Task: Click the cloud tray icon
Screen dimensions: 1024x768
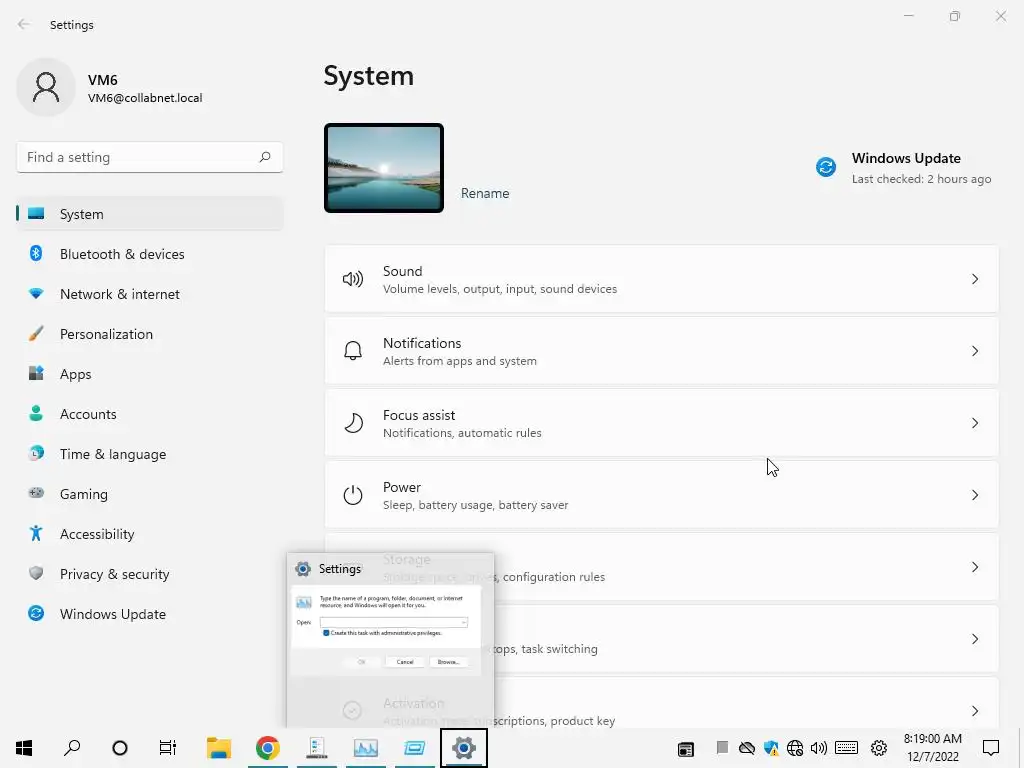Action: [x=746, y=748]
